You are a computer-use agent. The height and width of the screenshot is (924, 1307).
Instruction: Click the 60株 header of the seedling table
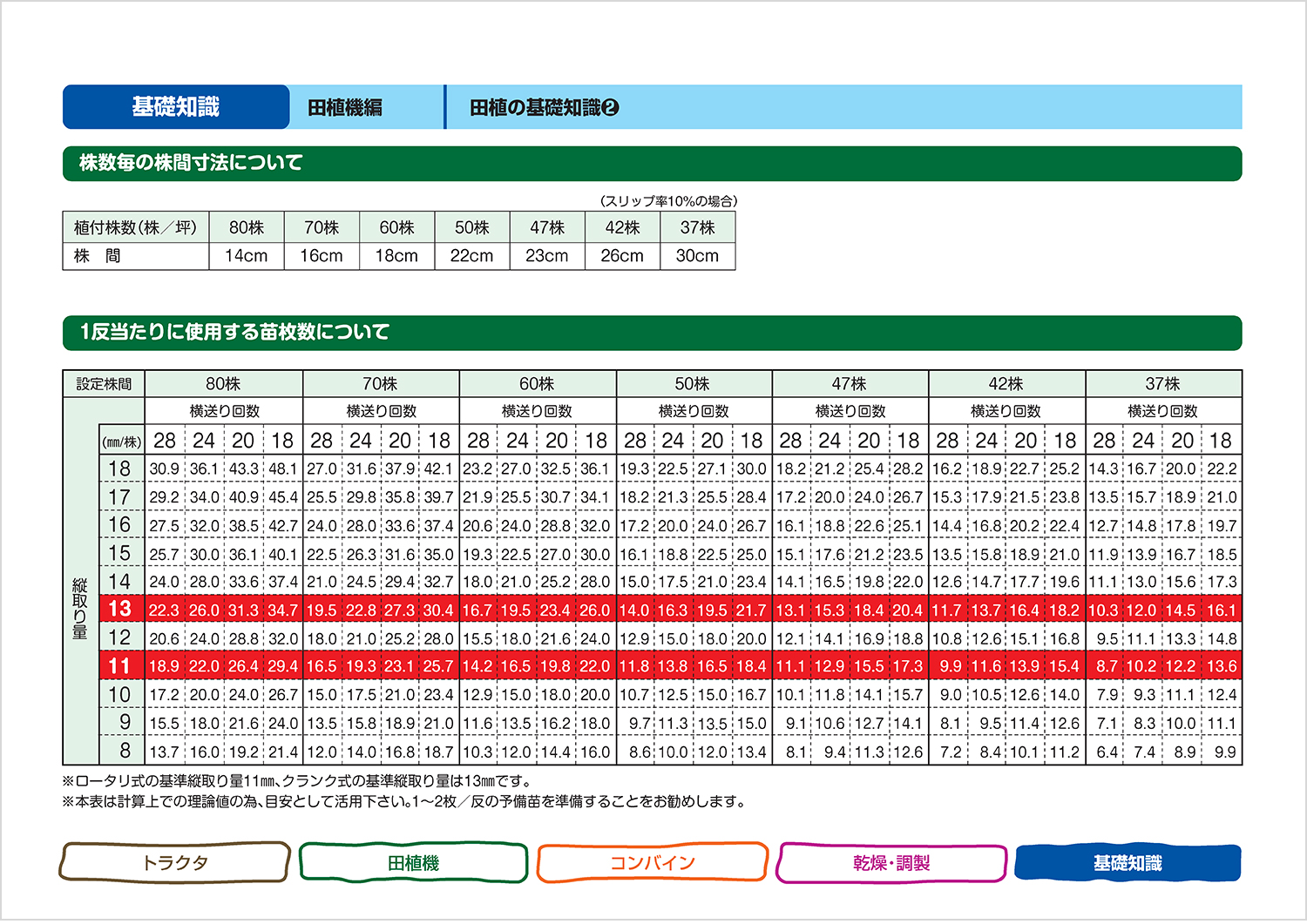pos(538,384)
